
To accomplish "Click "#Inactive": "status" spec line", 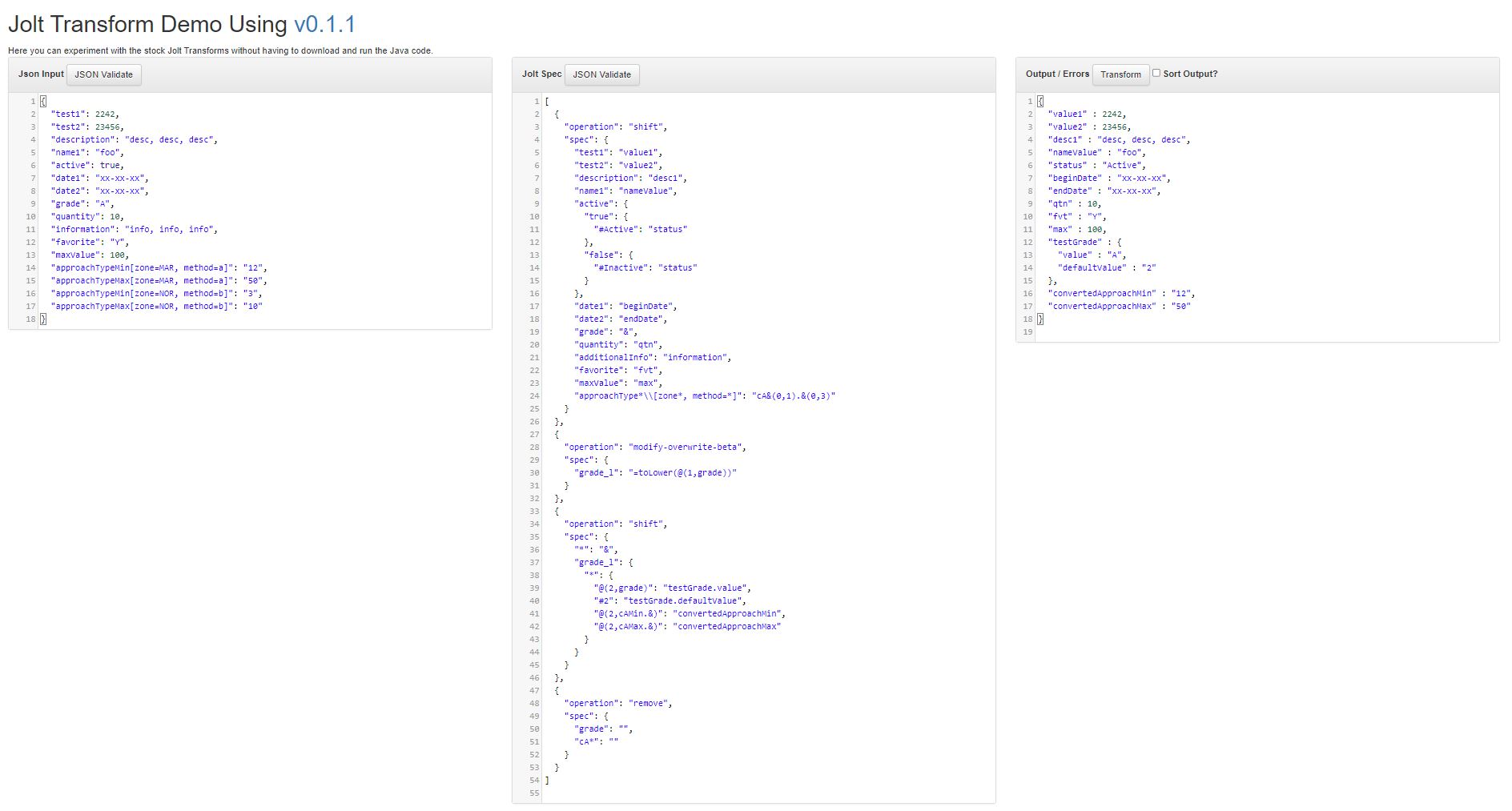I will pos(645,268).
